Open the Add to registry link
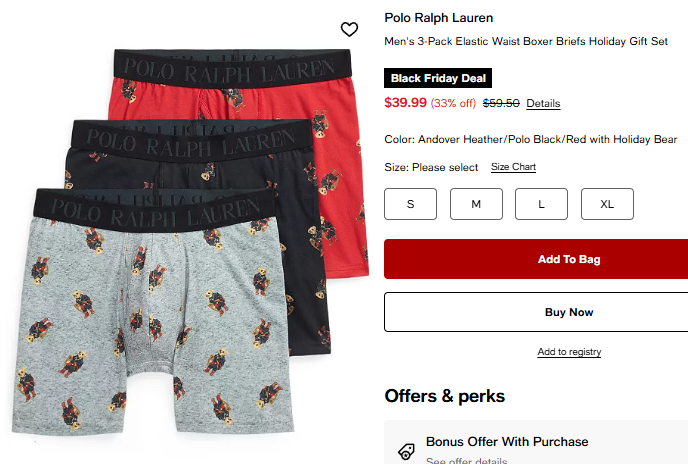The image size is (688, 465). click(569, 352)
